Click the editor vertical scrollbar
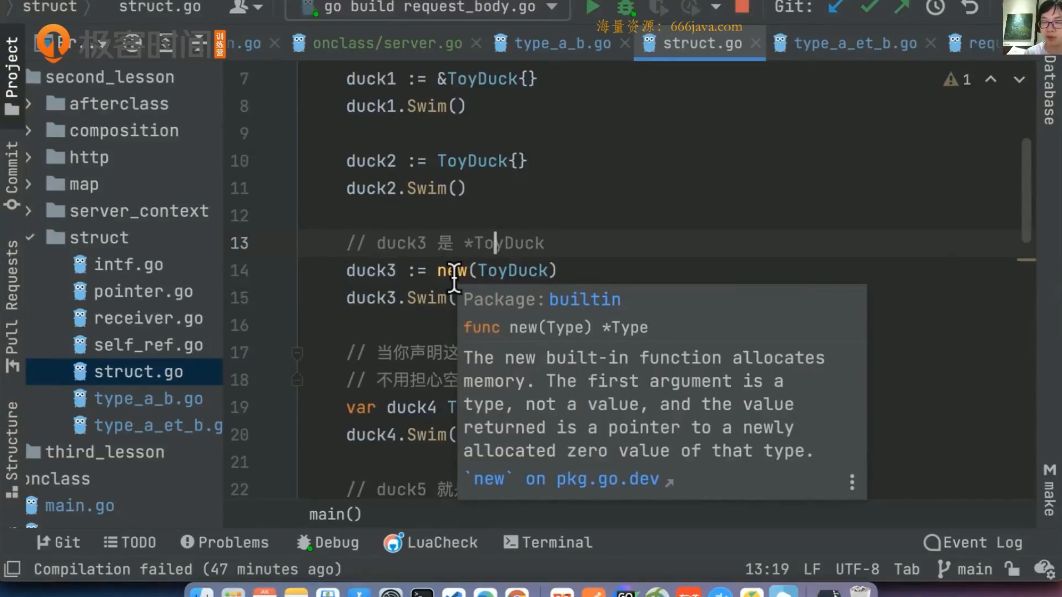The image size is (1062, 597). (1027, 190)
